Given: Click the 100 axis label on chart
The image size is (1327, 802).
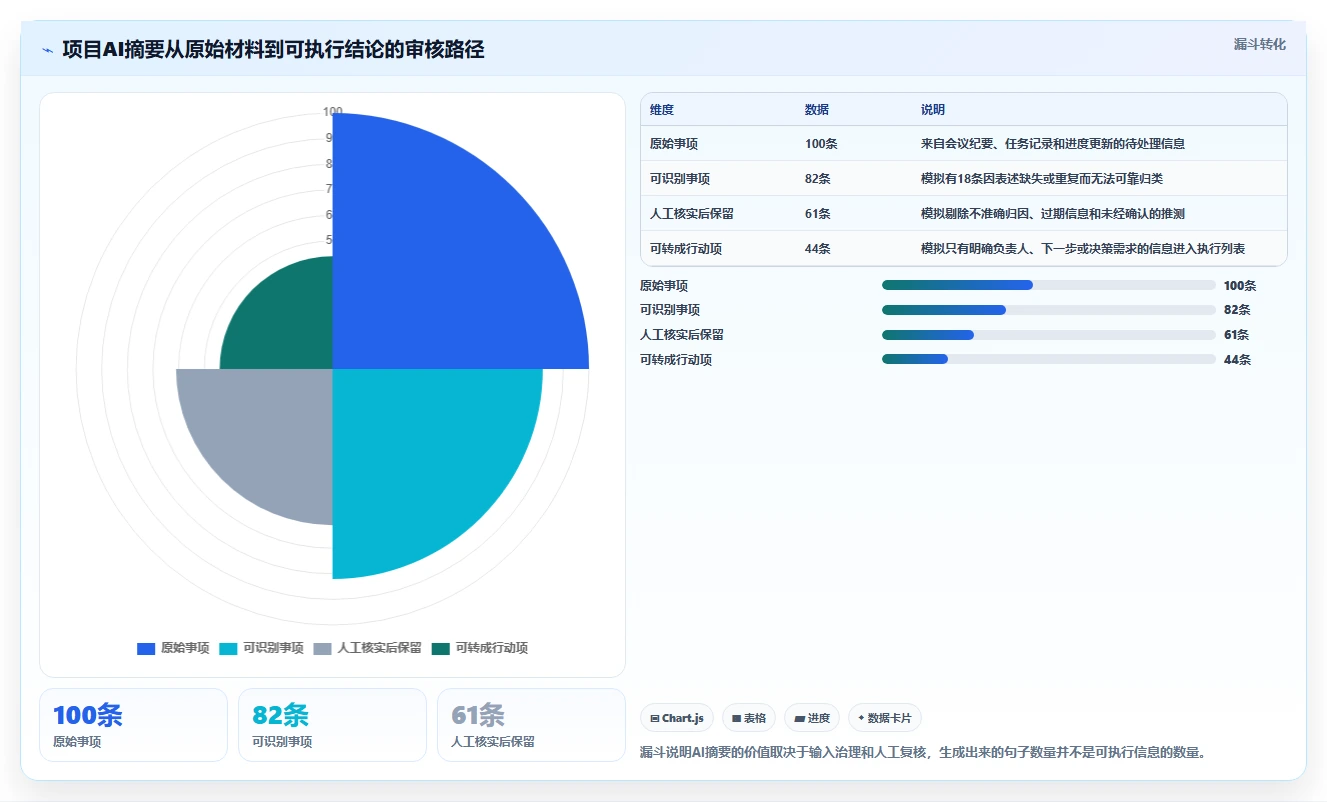Looking at the screenshot, I should pos(333,112).
